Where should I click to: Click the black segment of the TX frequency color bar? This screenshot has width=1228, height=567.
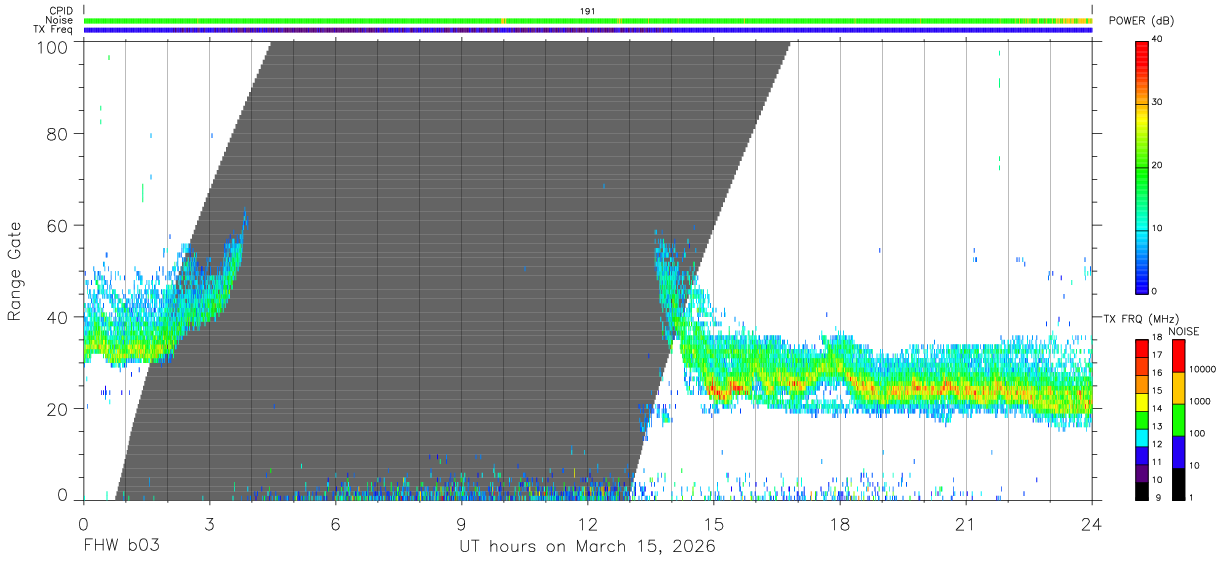(1142, 490)
